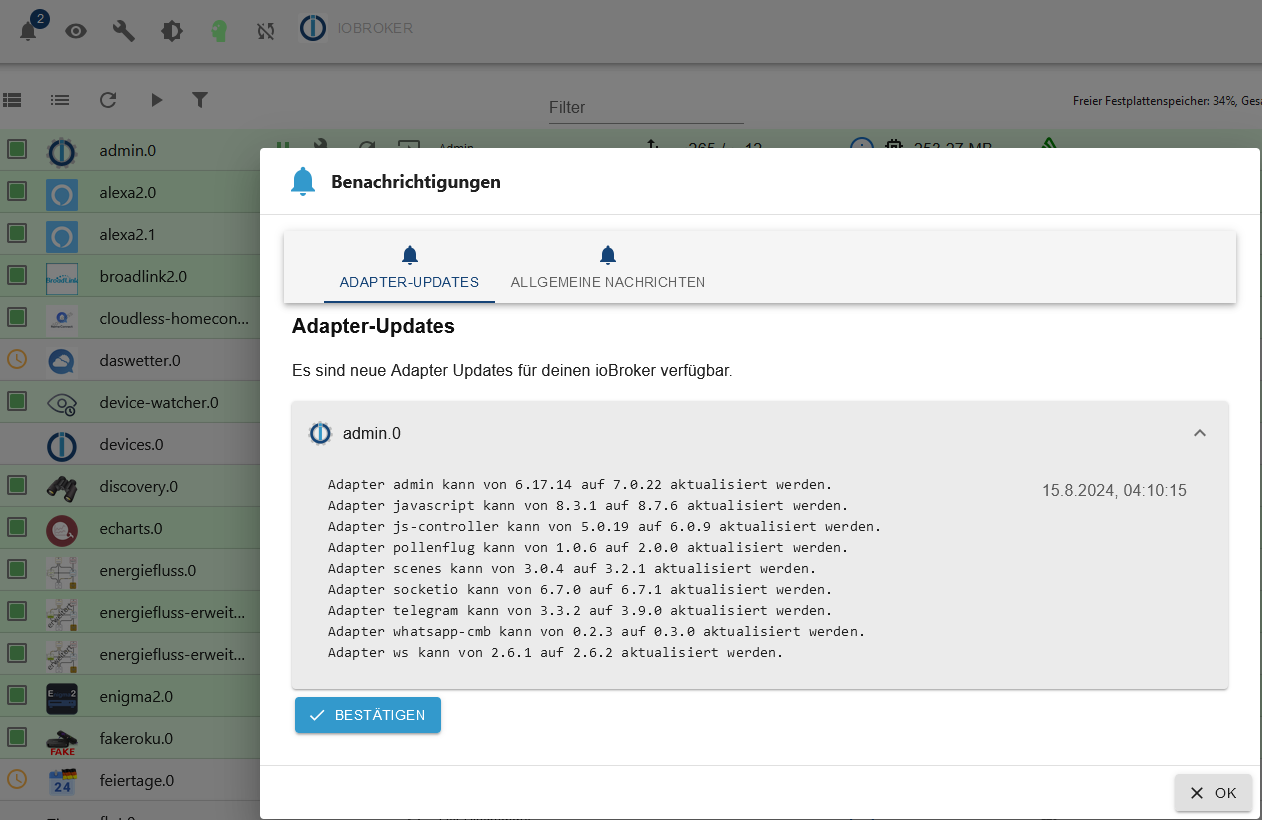Click the Benachrichtigungen dialog bell icon
The width and height of the screenshot is (1262, 820).
(303, 182)
